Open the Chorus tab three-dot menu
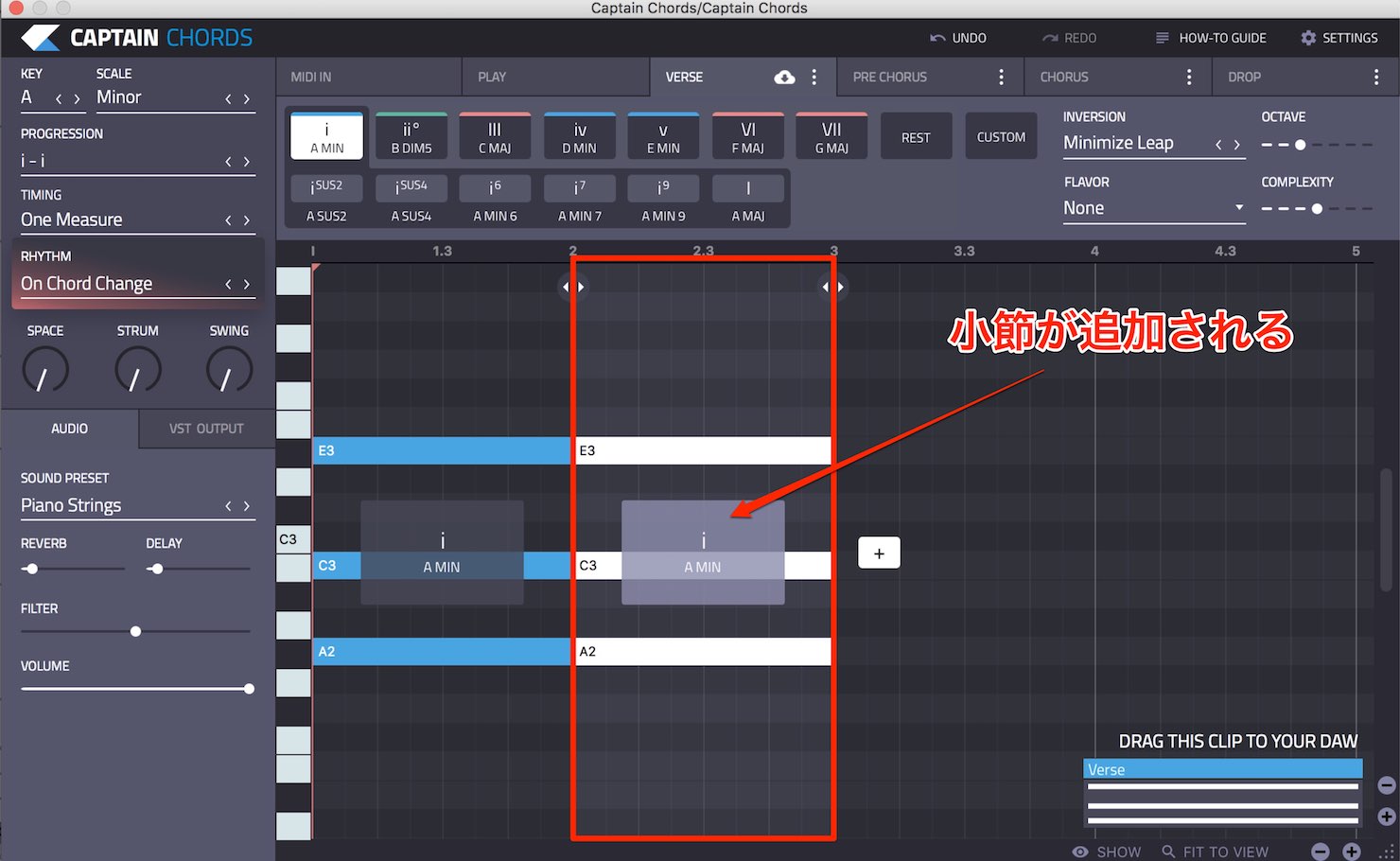 [1189, 78]
